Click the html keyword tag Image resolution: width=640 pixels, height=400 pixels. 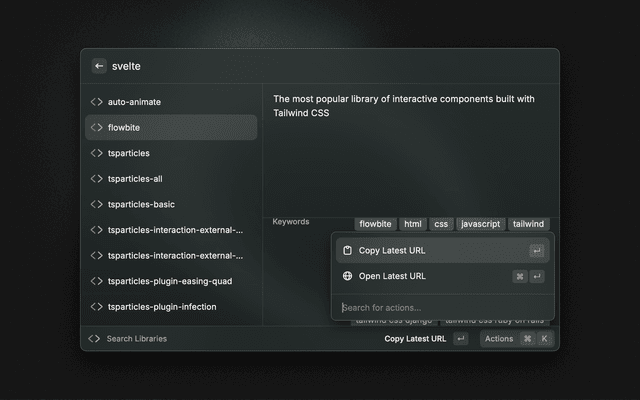click(412, 224)
